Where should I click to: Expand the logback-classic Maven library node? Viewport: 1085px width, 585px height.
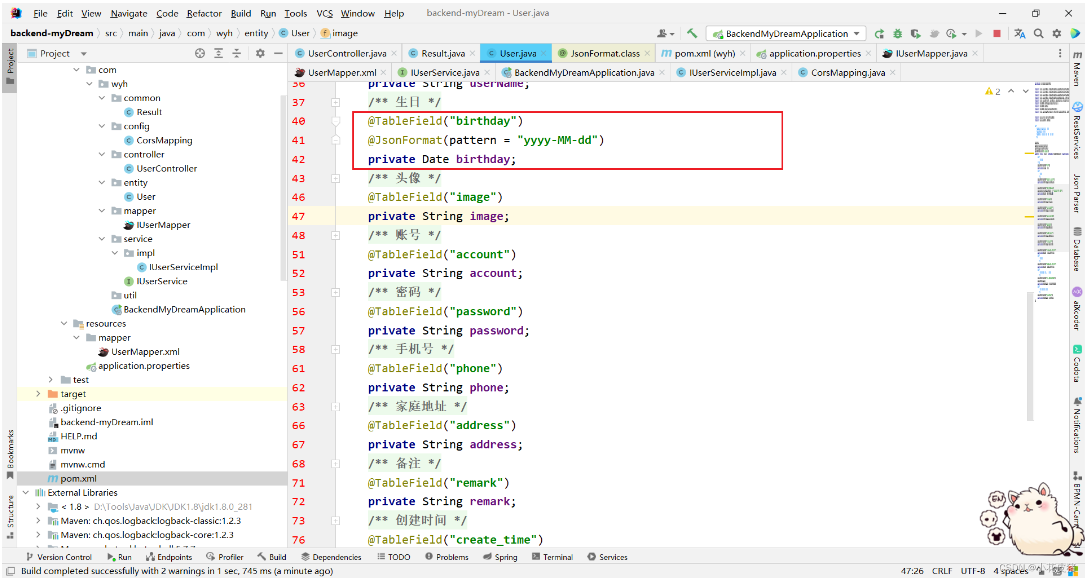point(38,521)
